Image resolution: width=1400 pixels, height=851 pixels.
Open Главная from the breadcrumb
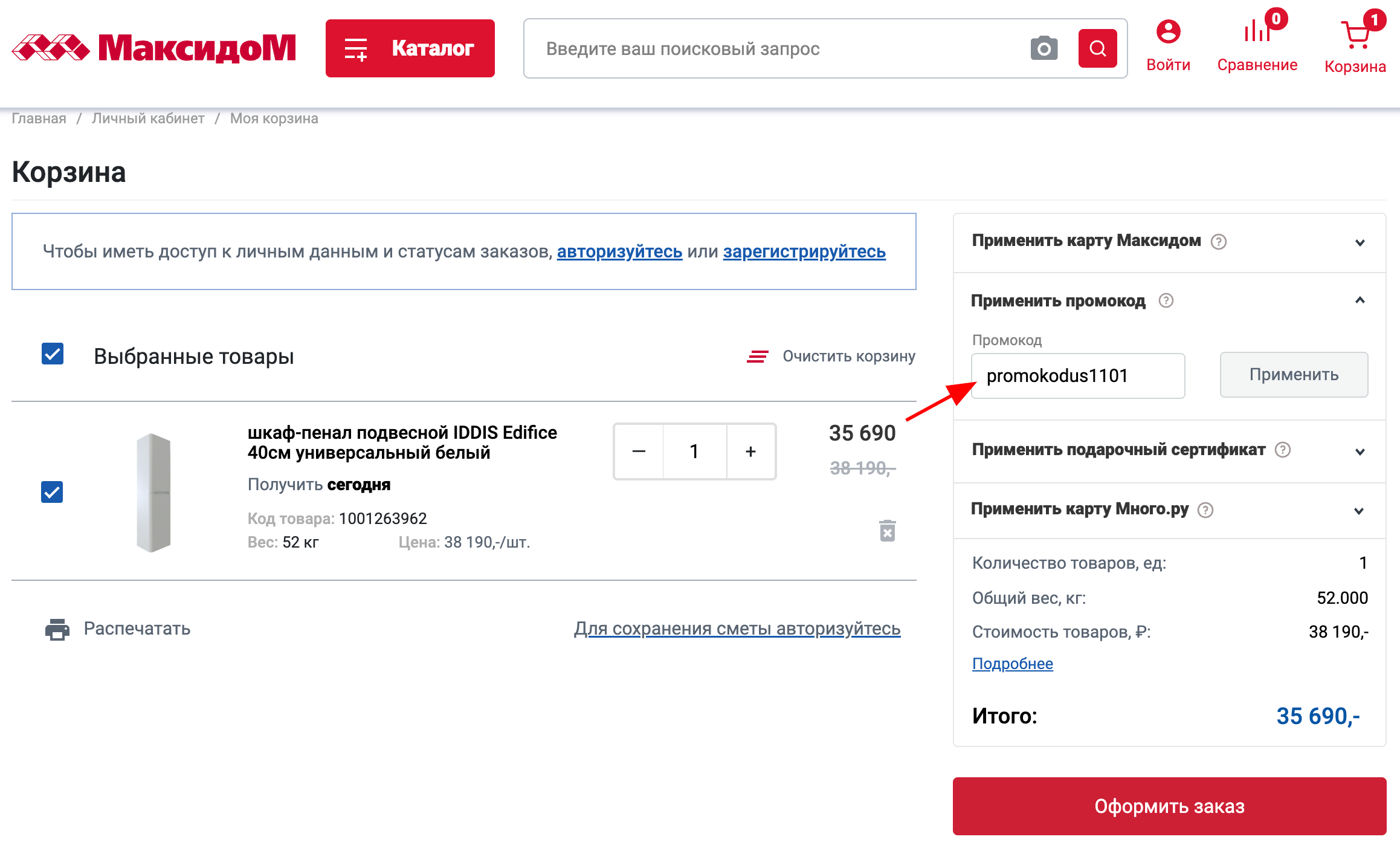(39, 118)
